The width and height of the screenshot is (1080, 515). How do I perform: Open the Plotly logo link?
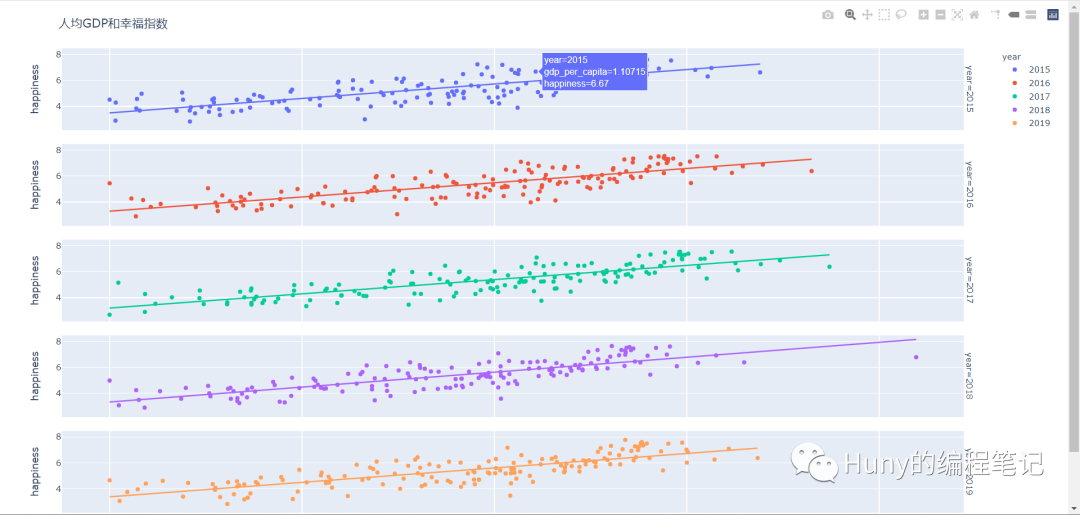pos(1053,15)
